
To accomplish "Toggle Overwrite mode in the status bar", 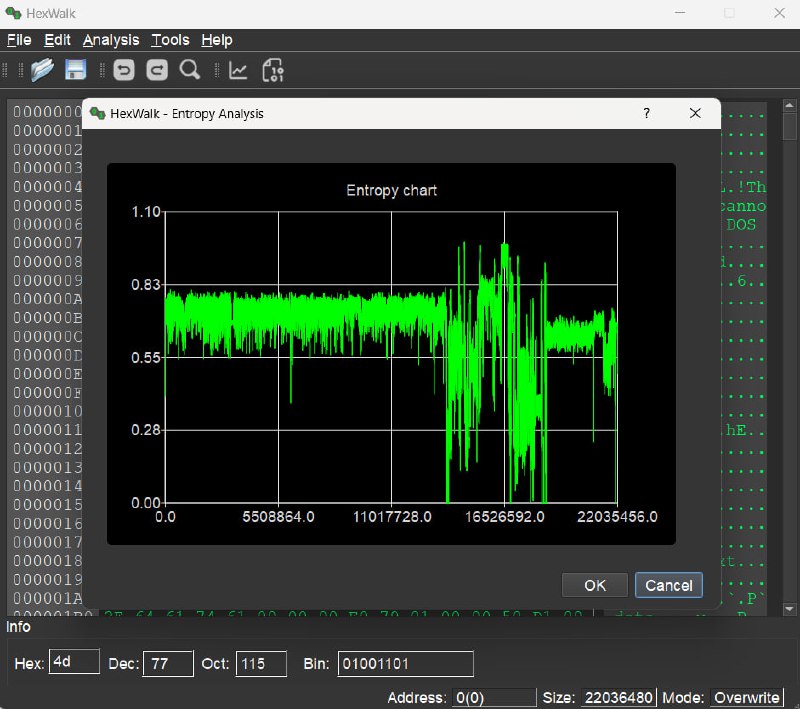I will pyautogui.click(x=746, y=697).
